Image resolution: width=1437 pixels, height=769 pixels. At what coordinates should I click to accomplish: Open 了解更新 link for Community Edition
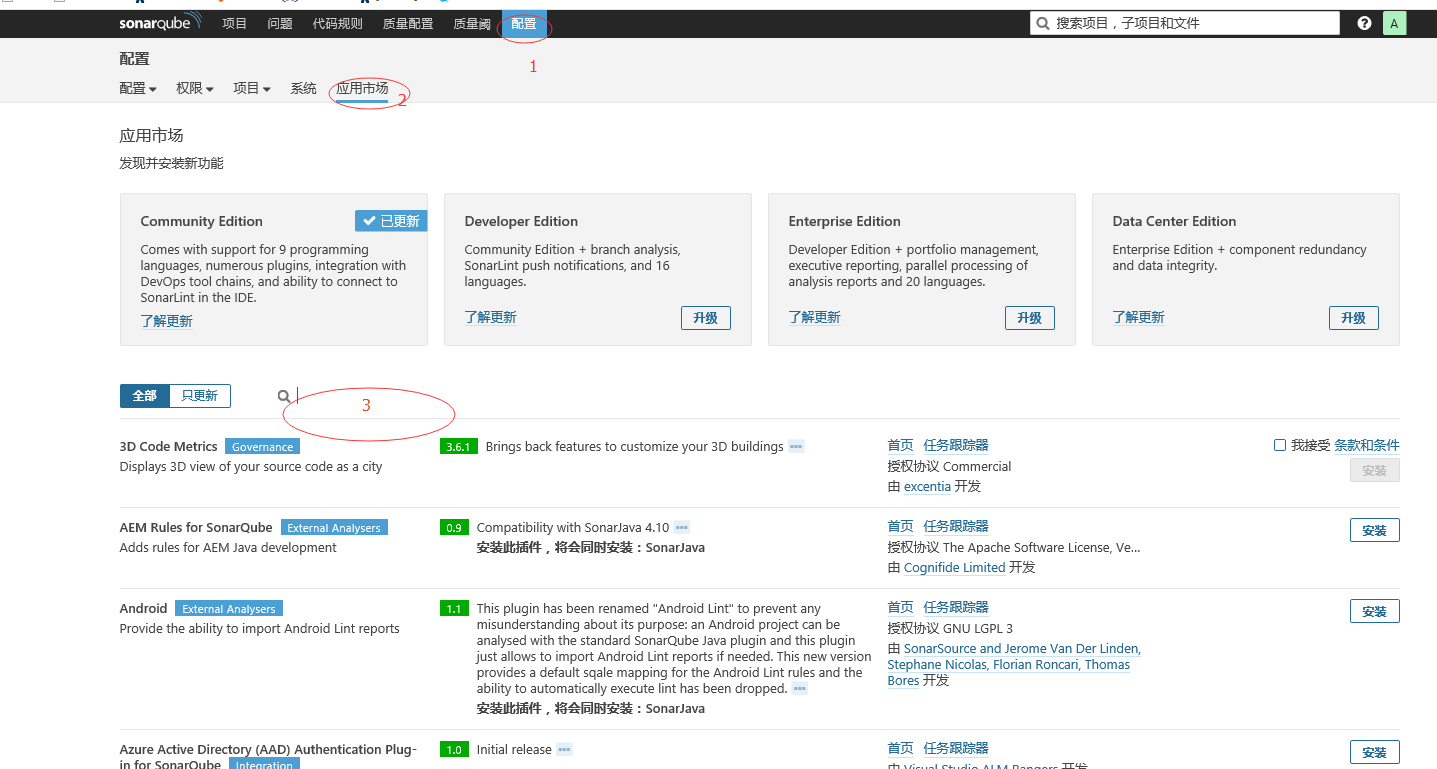pyautogui.click(x=167, y=321)
